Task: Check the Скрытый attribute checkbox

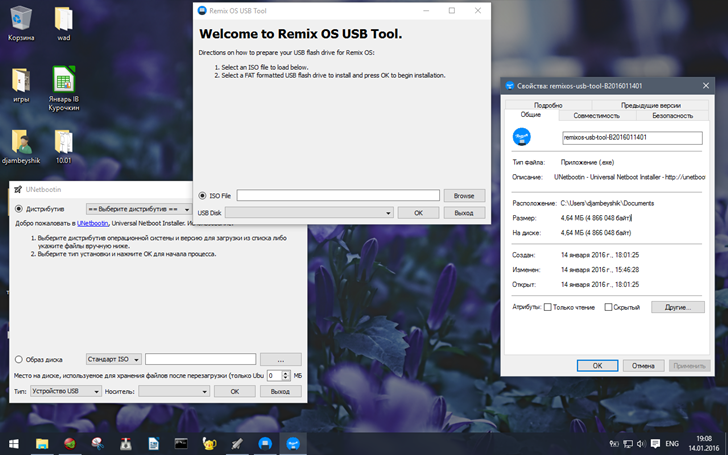Action: pos(608,307)
